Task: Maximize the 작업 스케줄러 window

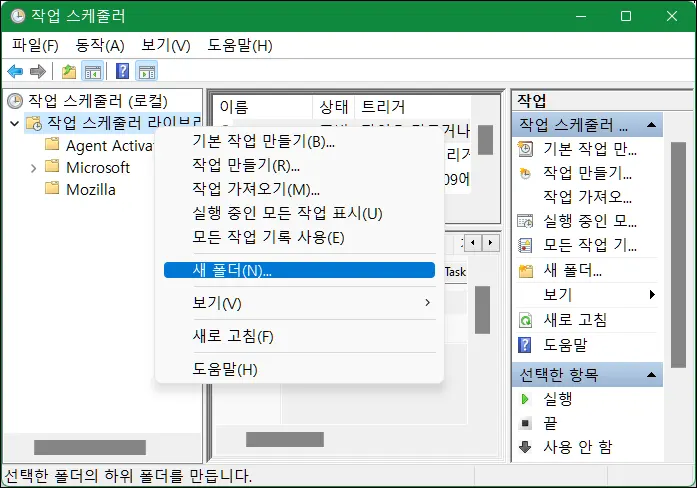Action: click(626, 16)
